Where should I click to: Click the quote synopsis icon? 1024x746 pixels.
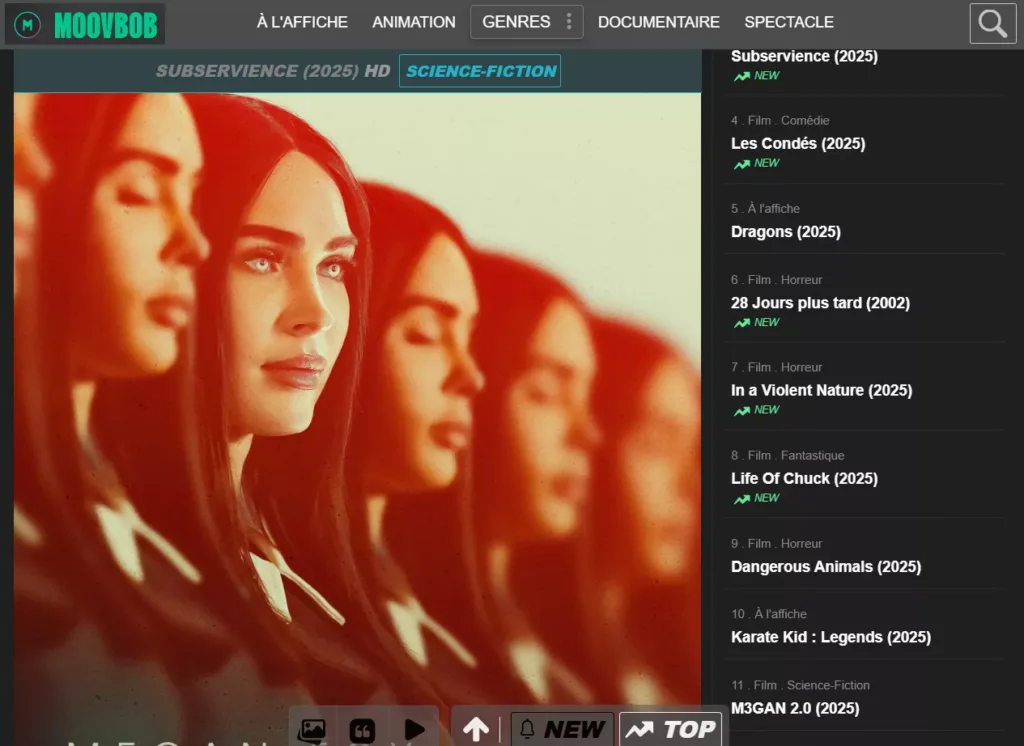click(362, 729)
